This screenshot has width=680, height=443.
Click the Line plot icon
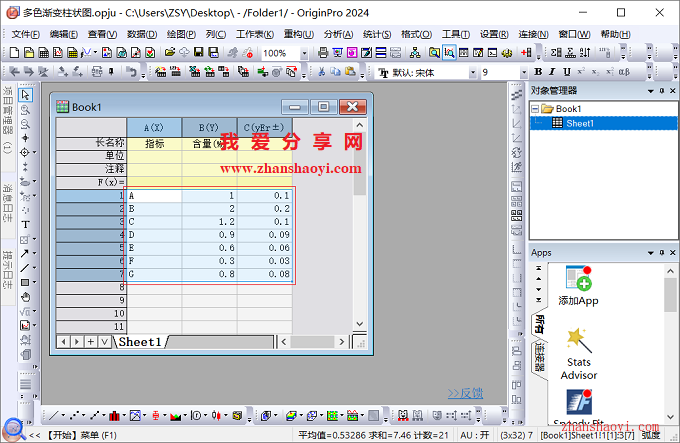tap(53, 416)
